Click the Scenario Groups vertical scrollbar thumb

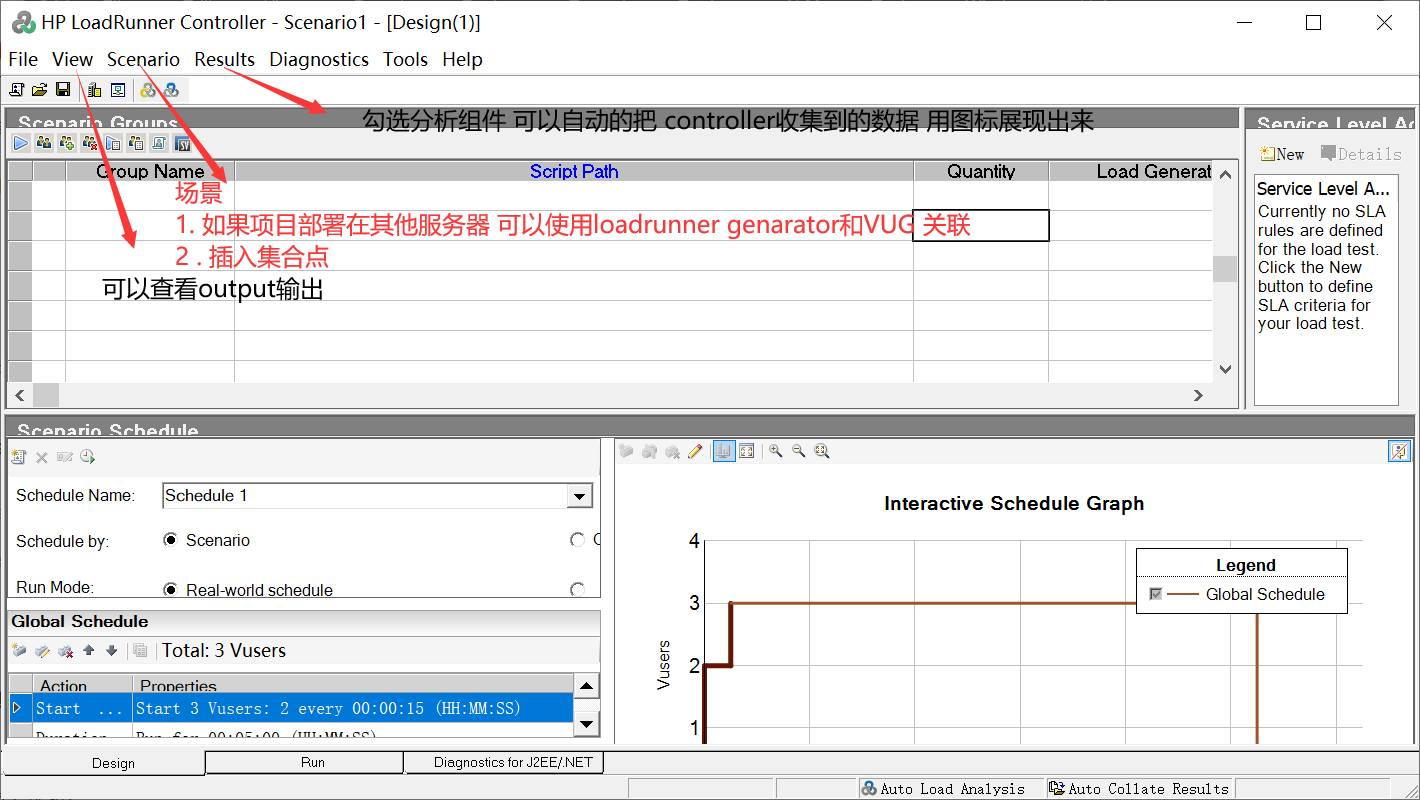pos(1225,269)
